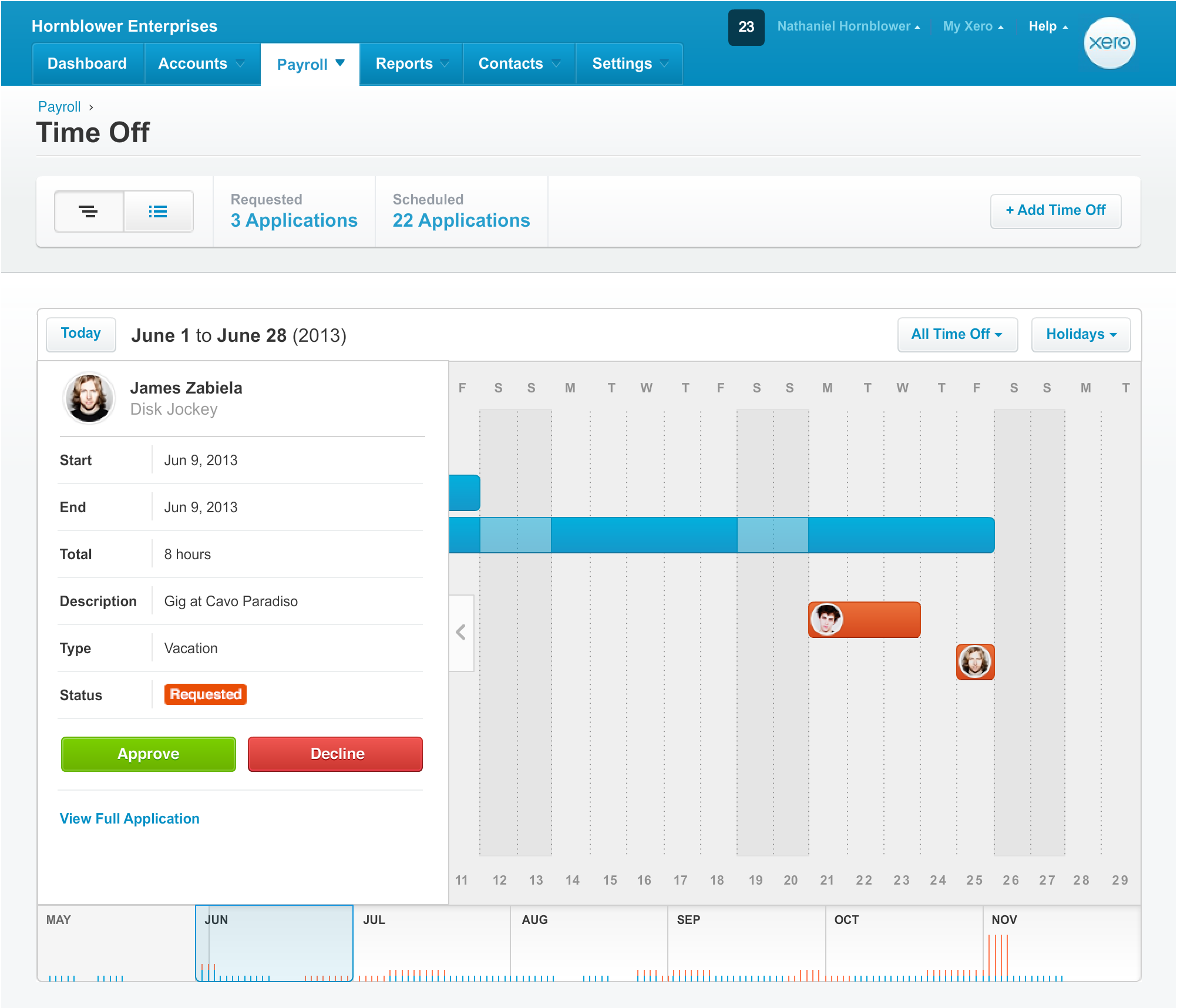This screenshot has height=1008, width=1177.
Task: Select small orange request with blond avatar
Action: tap(975, 661)
